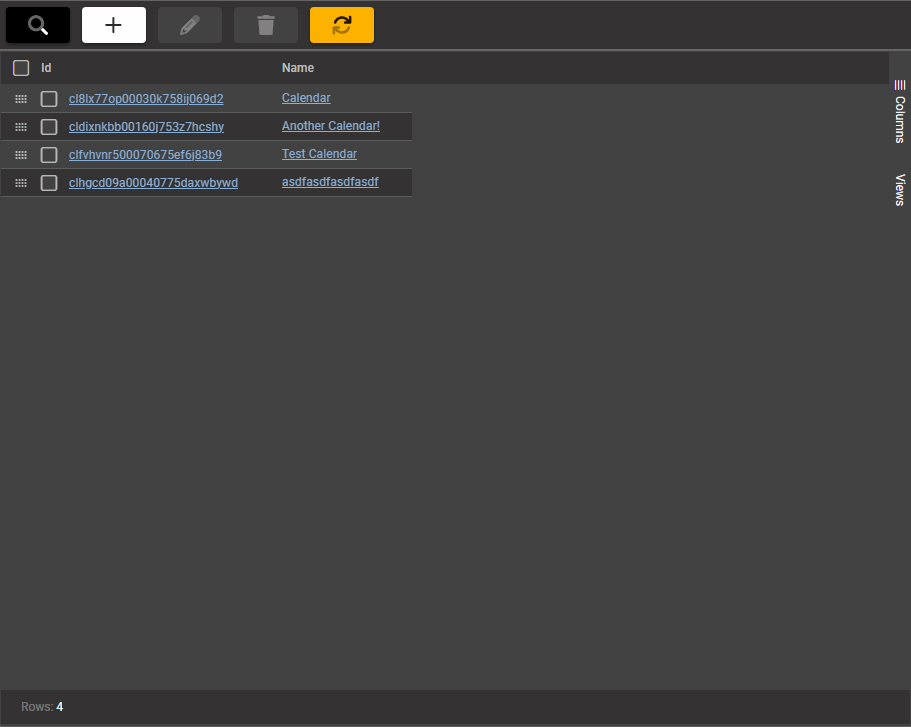Open the Another Calendar! link
The width and height of the screenshot is (911, 727).
point(331,126)
